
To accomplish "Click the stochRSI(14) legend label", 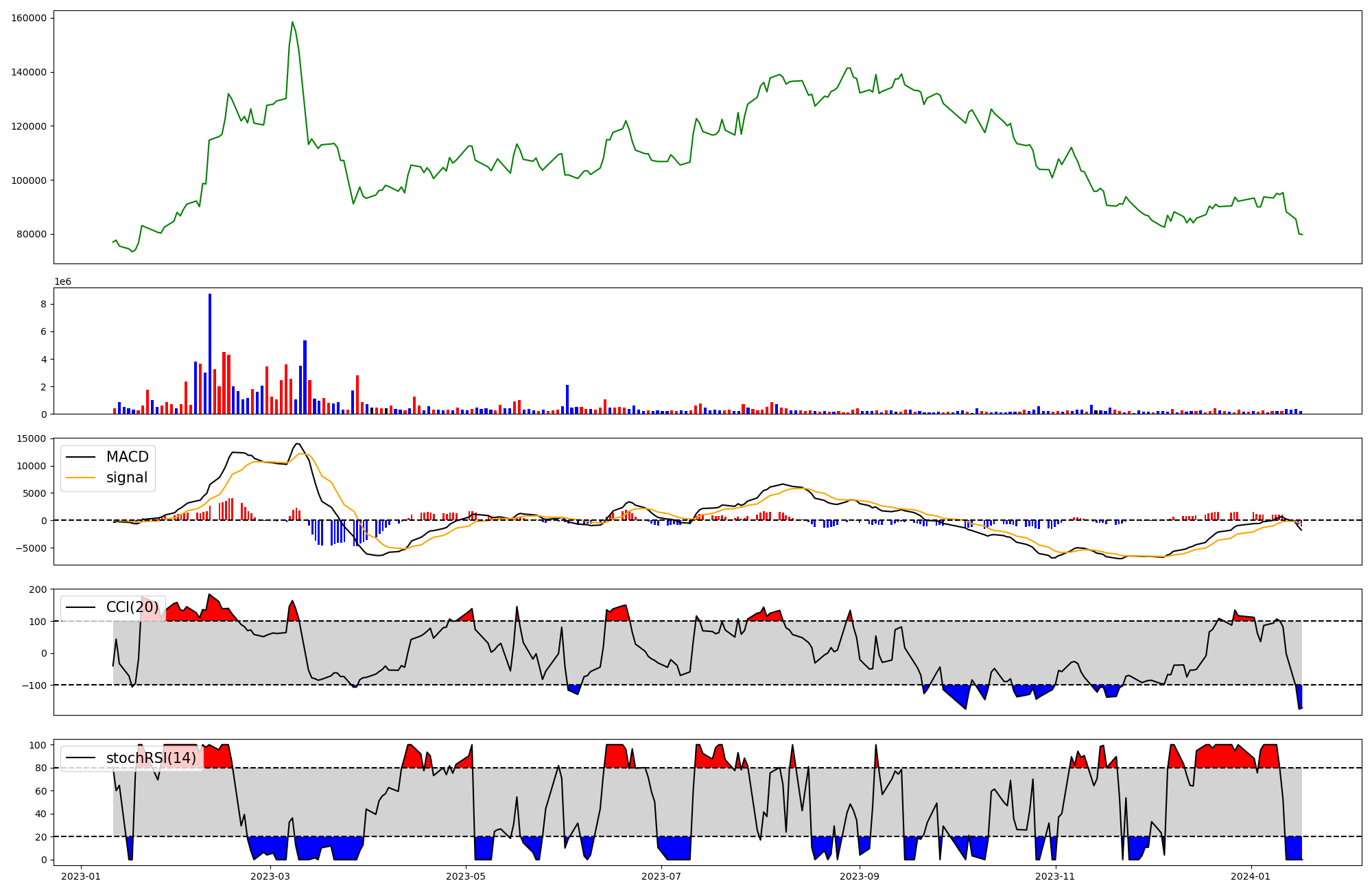I will (x=151, y=758).
